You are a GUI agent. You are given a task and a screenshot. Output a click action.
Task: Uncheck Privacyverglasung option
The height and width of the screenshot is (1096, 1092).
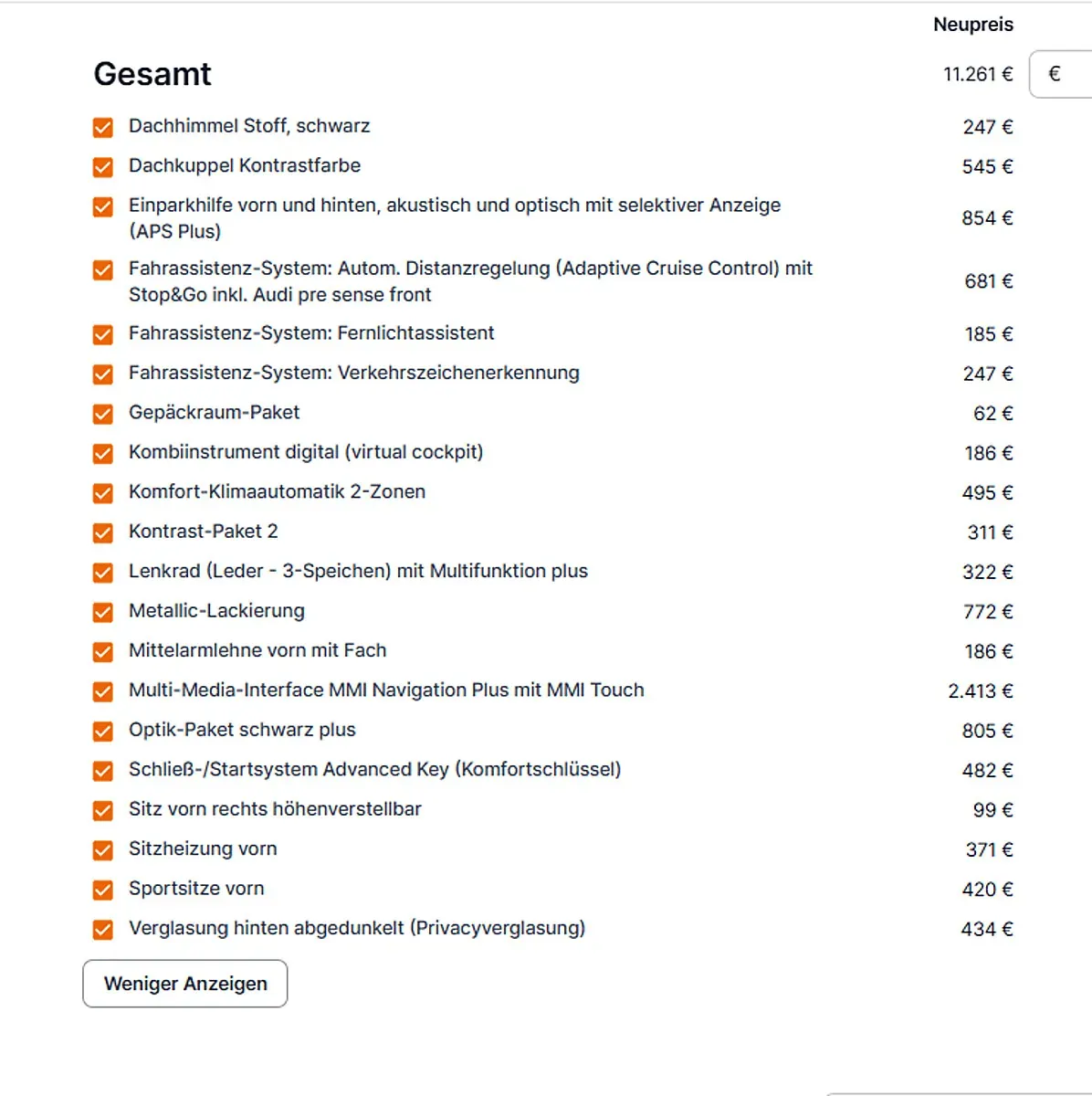click(103, 930)
